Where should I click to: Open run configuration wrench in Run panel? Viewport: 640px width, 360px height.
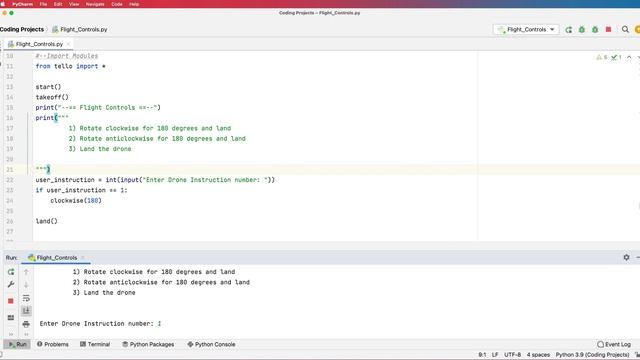click(x=11, y=284)
